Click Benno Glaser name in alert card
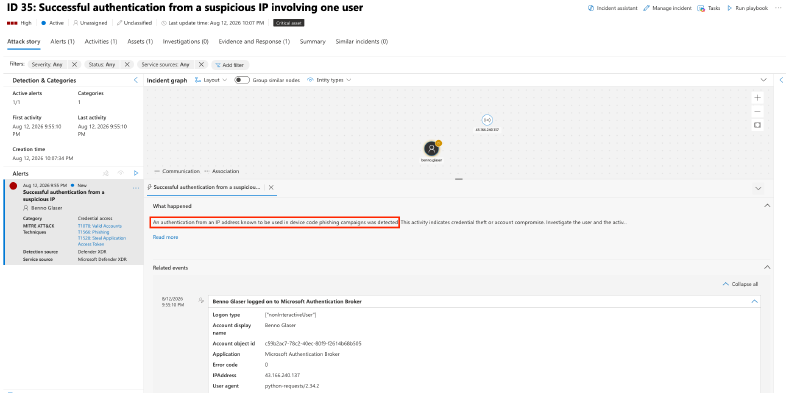 [47, 208]
